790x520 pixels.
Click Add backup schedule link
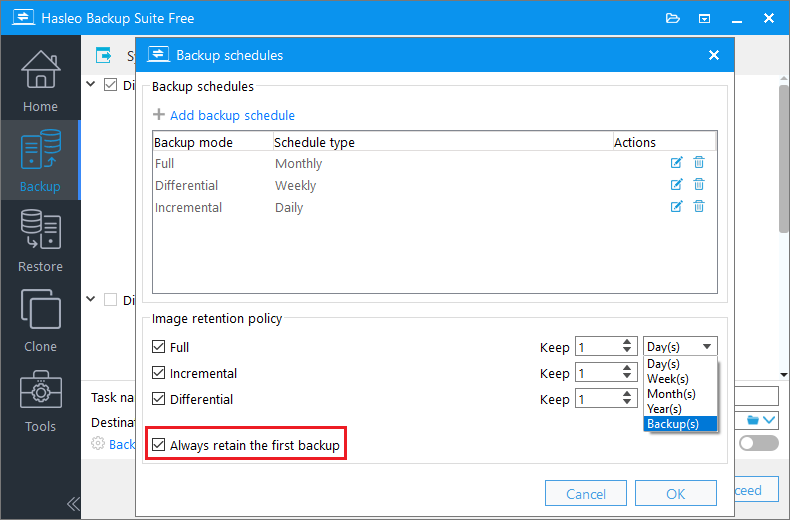click(x=232, y=115)
